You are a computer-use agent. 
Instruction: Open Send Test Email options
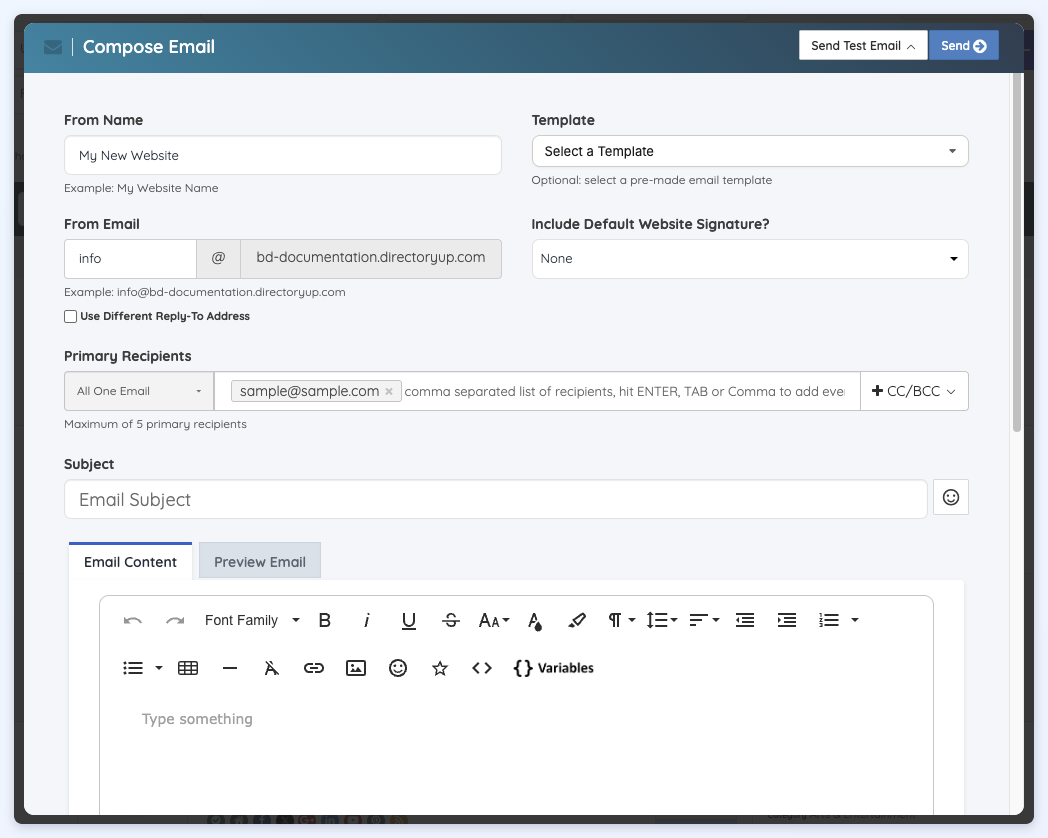coord(863,45)
